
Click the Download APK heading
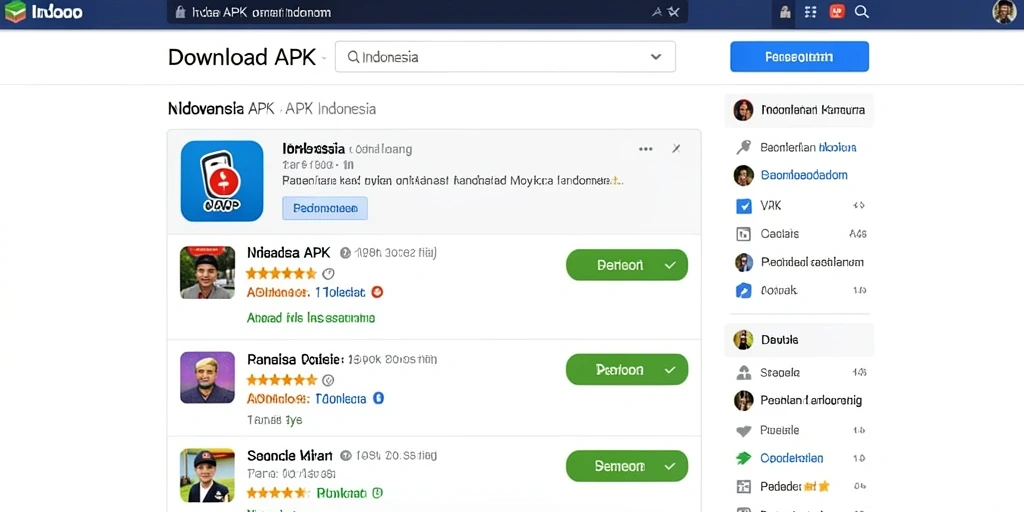pos(242,57)
